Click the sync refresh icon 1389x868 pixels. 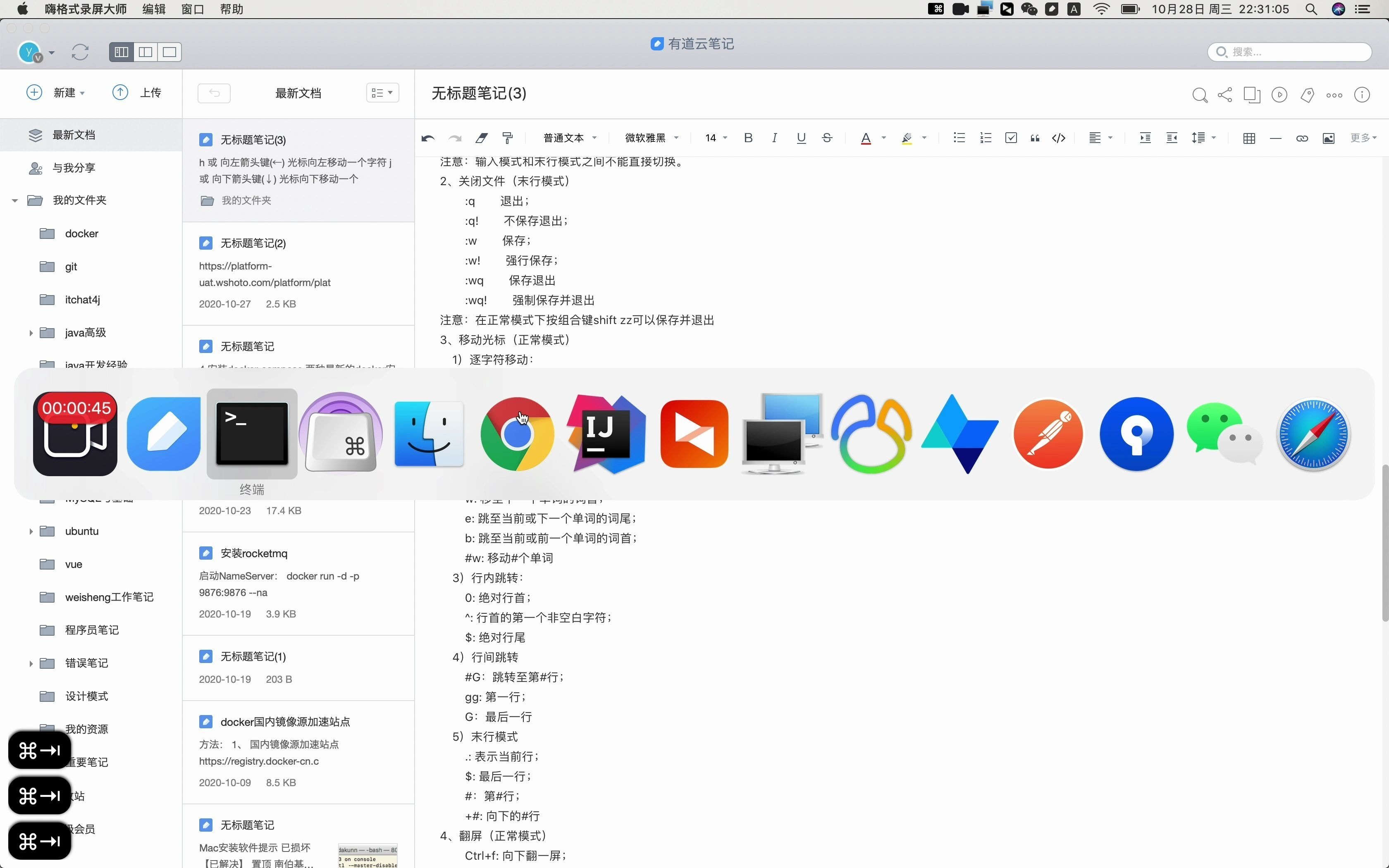click(80, 52)
